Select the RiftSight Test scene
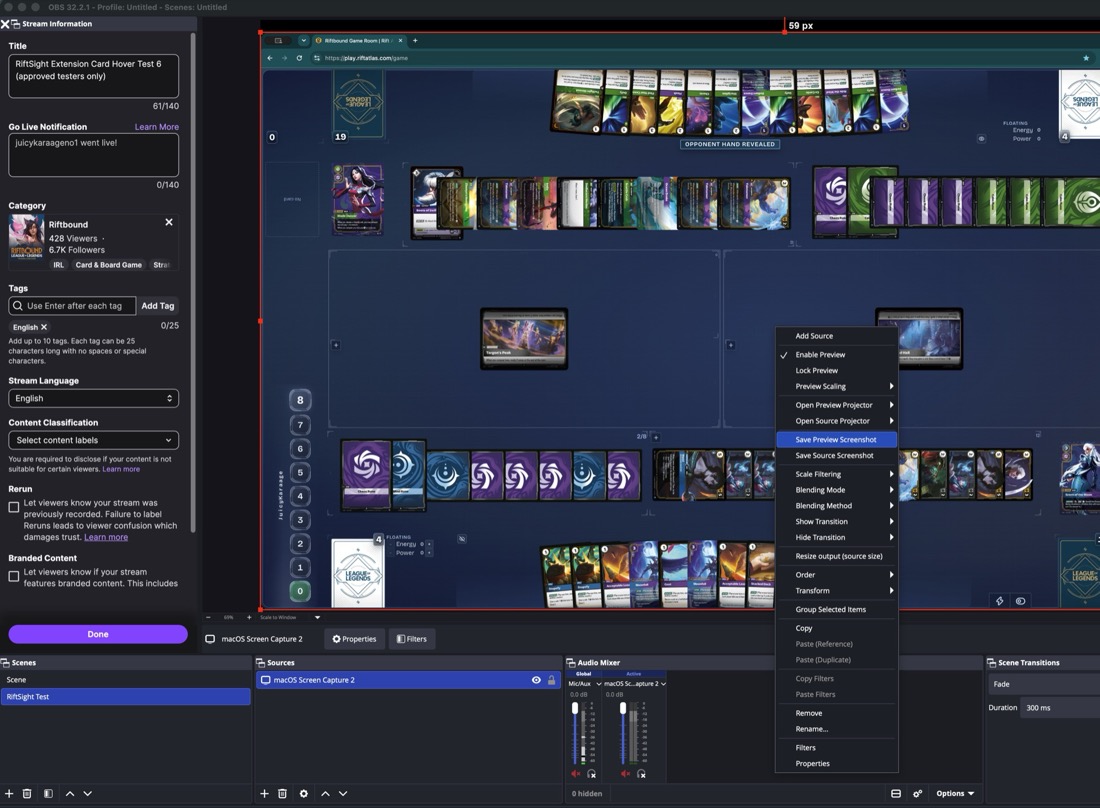The width and height of the screenshot is (1100, 808). click(x=126, y=696)
